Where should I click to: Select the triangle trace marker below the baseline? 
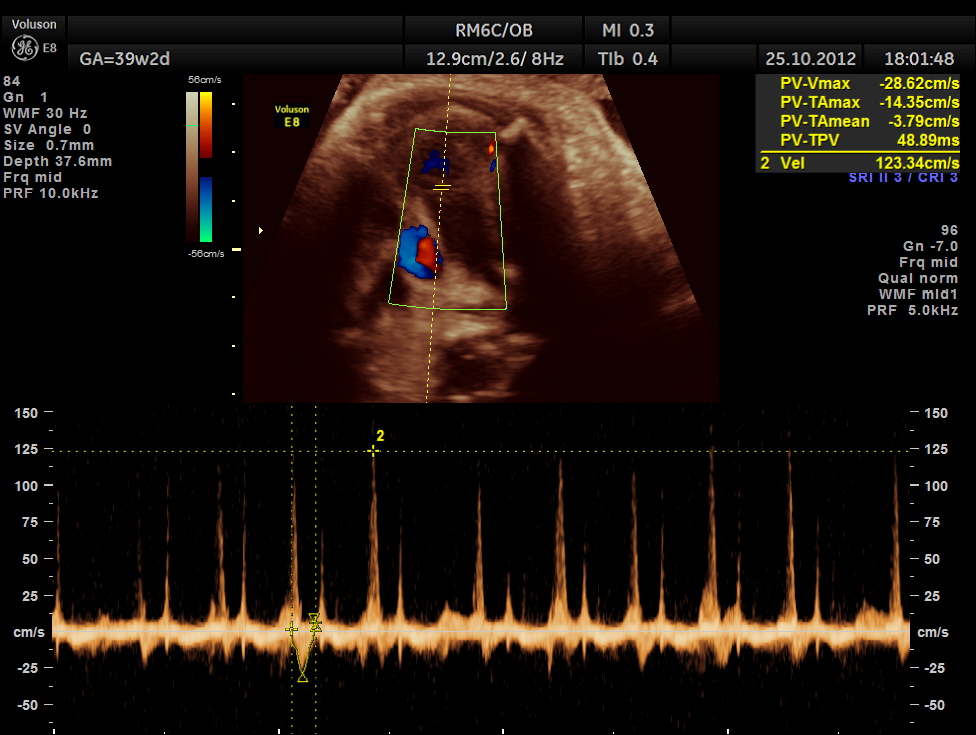click(x=302, y=677)
